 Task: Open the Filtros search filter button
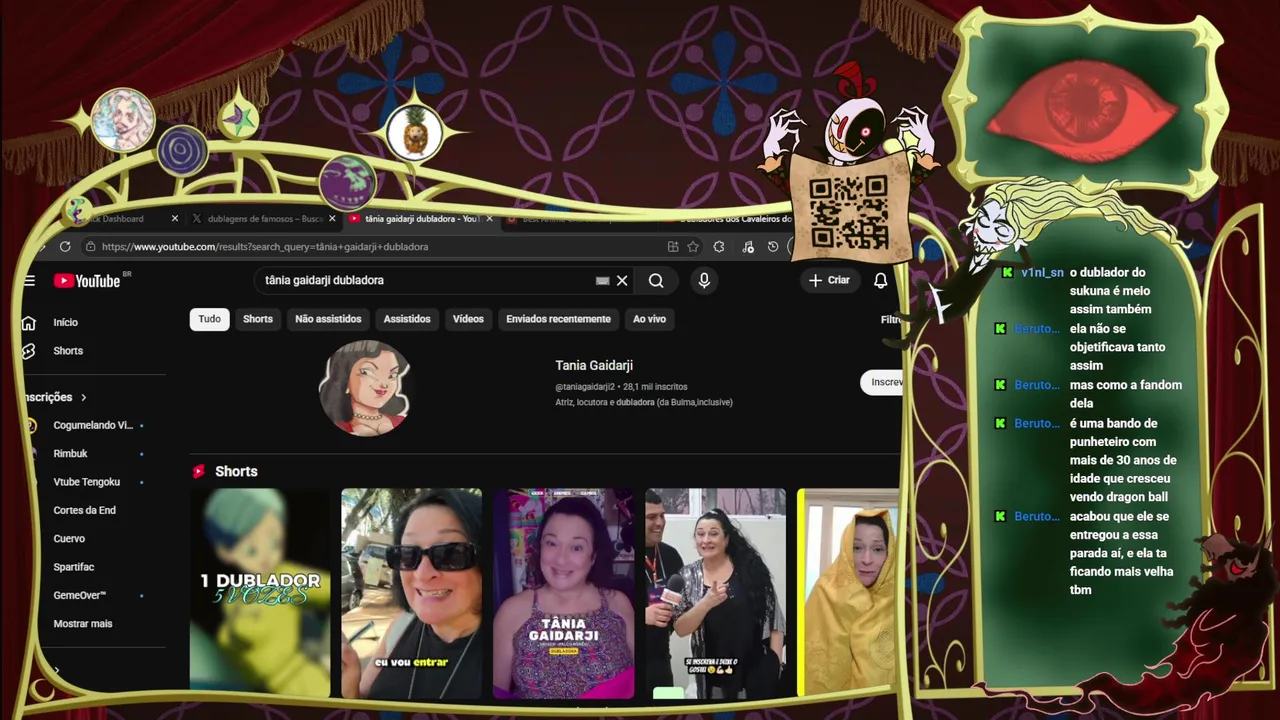pos(890,320)
